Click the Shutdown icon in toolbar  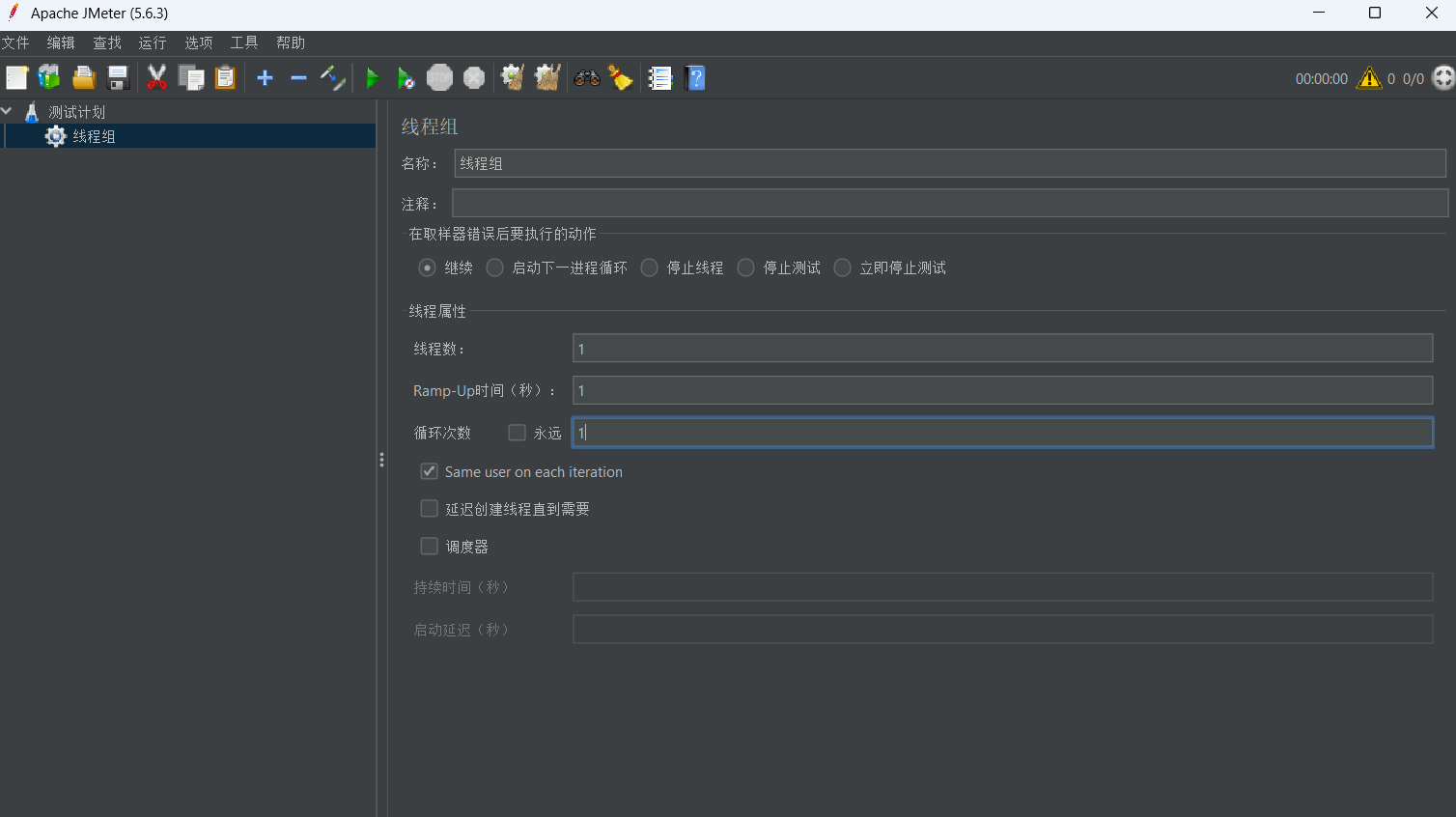pos(474,78)
